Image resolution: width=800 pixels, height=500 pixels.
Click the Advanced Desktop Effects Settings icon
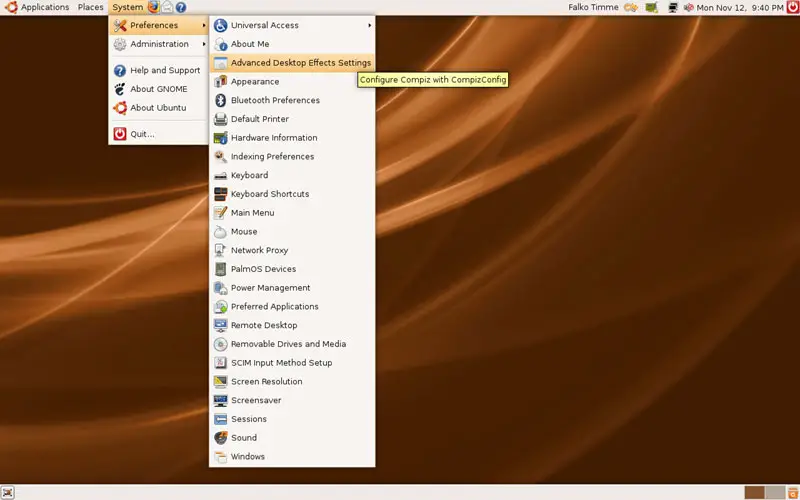[x=220, y=63]
